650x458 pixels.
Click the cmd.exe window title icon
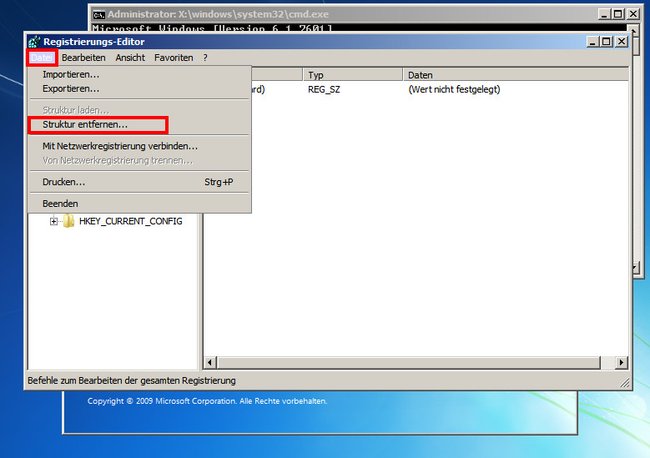point(99,15)
